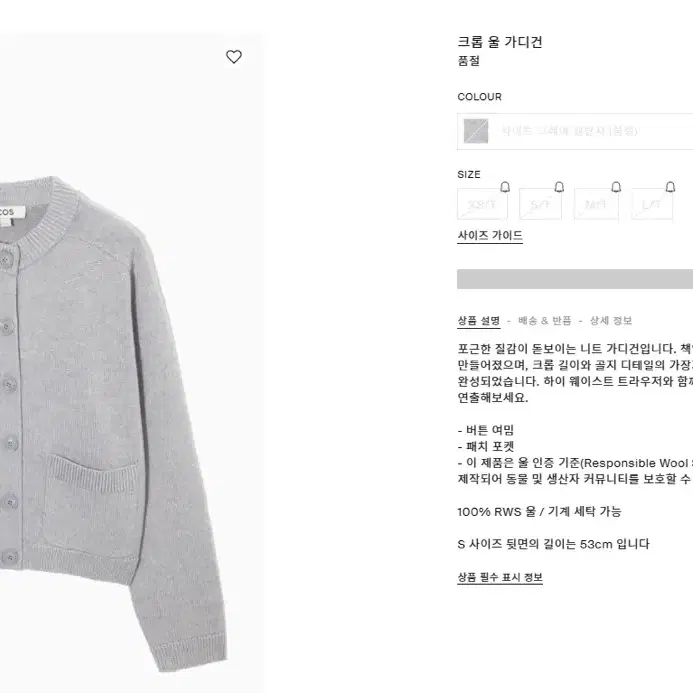Click the 크롭 울 가디건 product title

[x=500, y=42]
